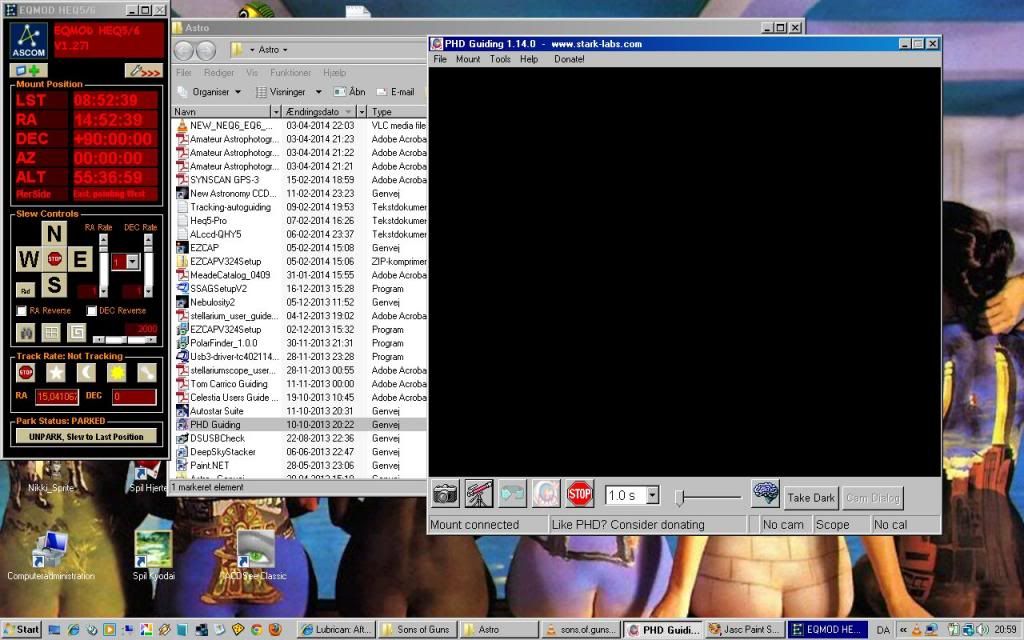This screenshot has width=1024, height=640.
Task: Toggle the RA Reverse checkbox
Action: coord(22,311)
